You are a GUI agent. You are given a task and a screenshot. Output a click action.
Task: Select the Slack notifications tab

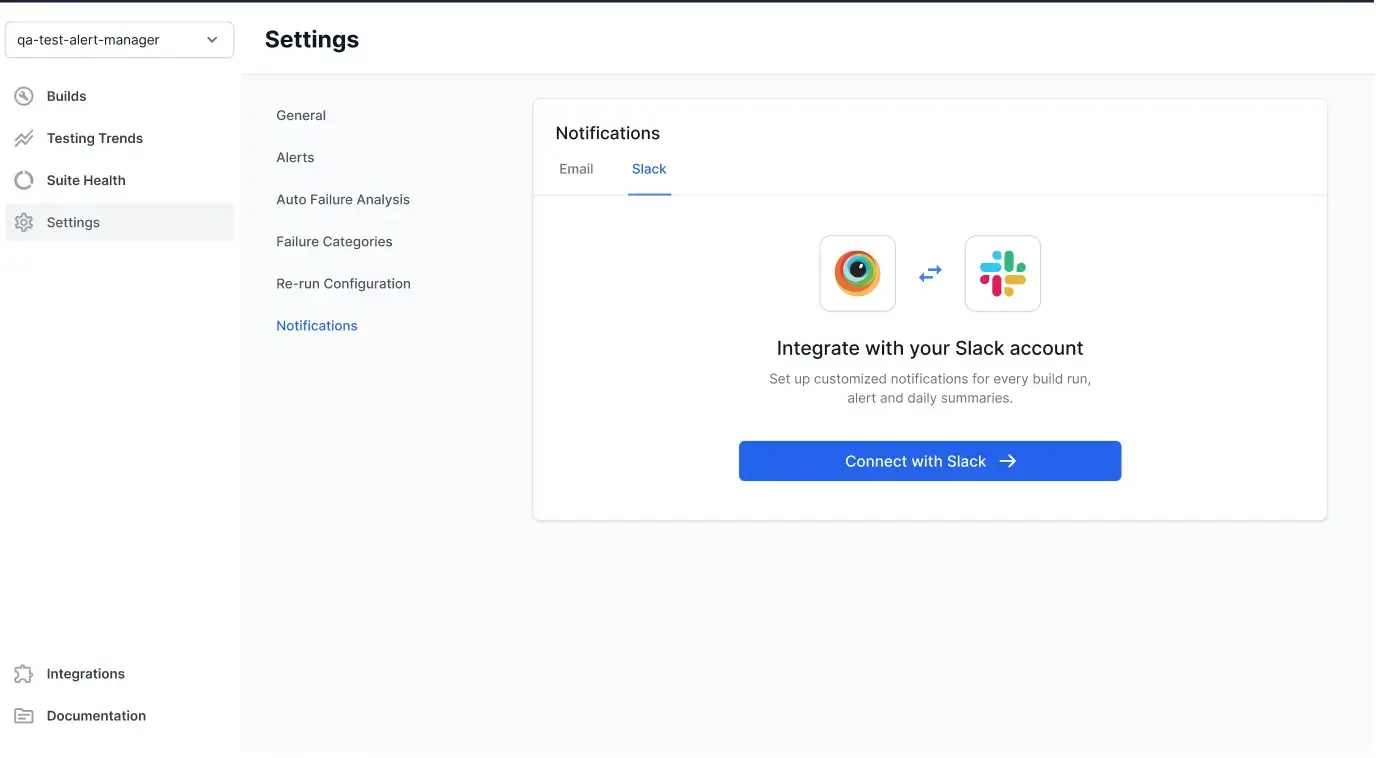point(649,169)
